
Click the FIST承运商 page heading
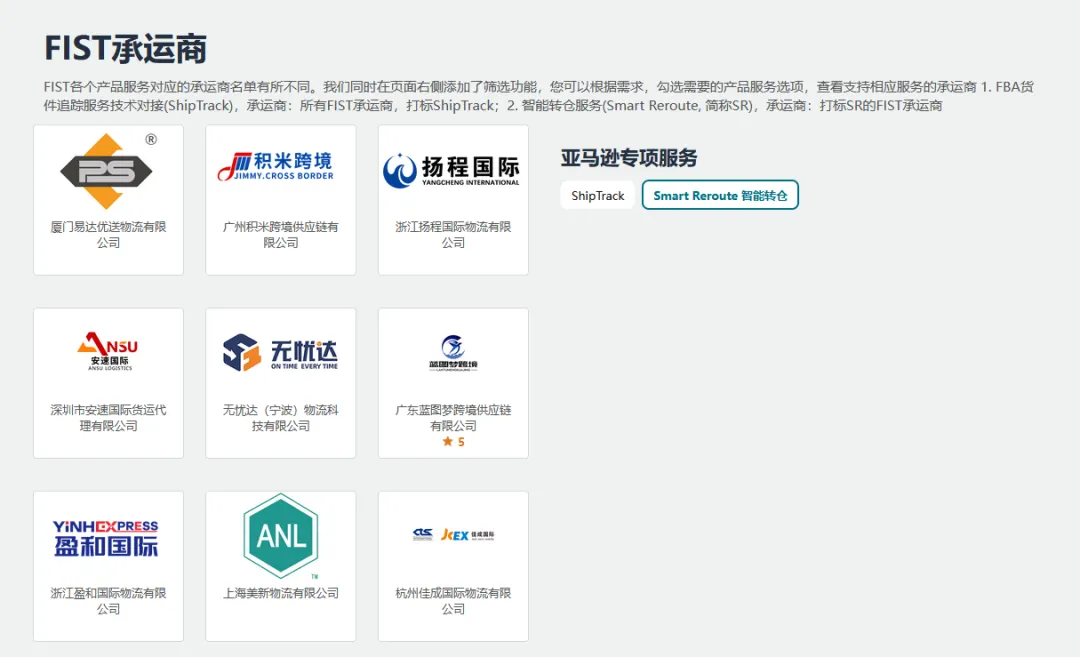click(x=110, y=45)
